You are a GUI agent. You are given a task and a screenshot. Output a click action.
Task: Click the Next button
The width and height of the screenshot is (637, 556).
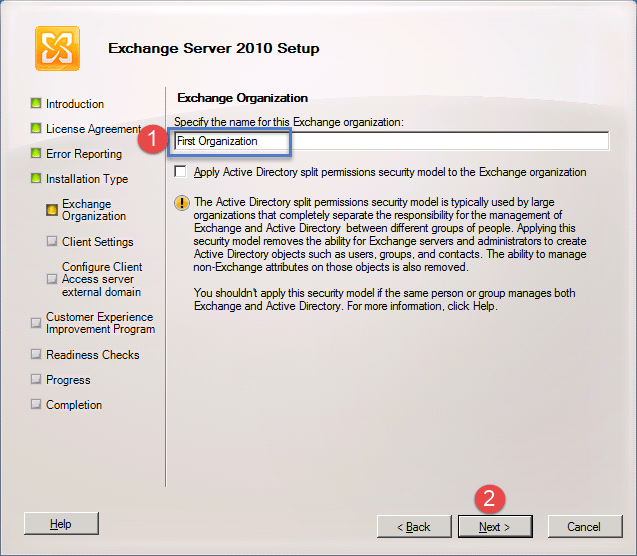[x=495, y=527]
